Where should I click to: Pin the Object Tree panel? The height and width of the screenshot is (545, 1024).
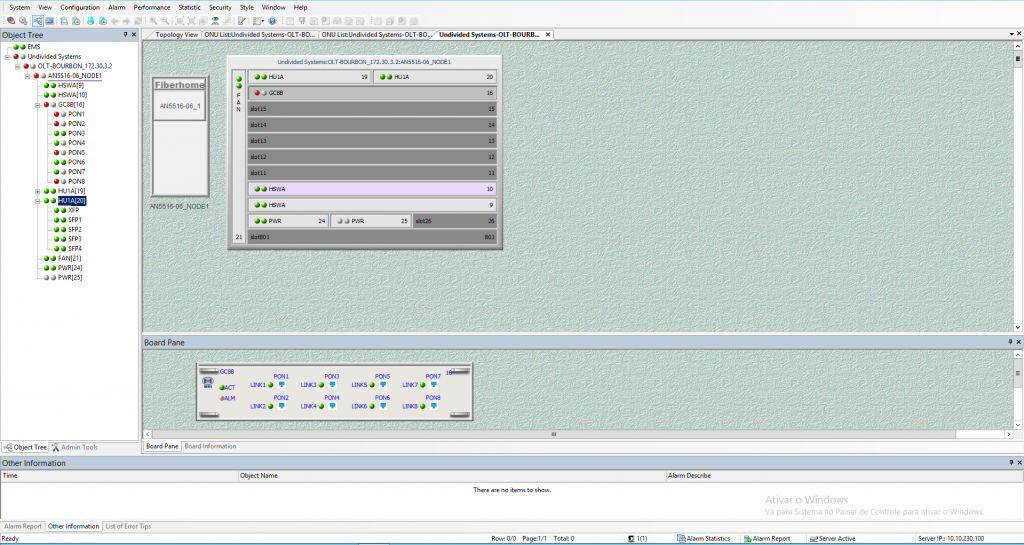point(124,35)
